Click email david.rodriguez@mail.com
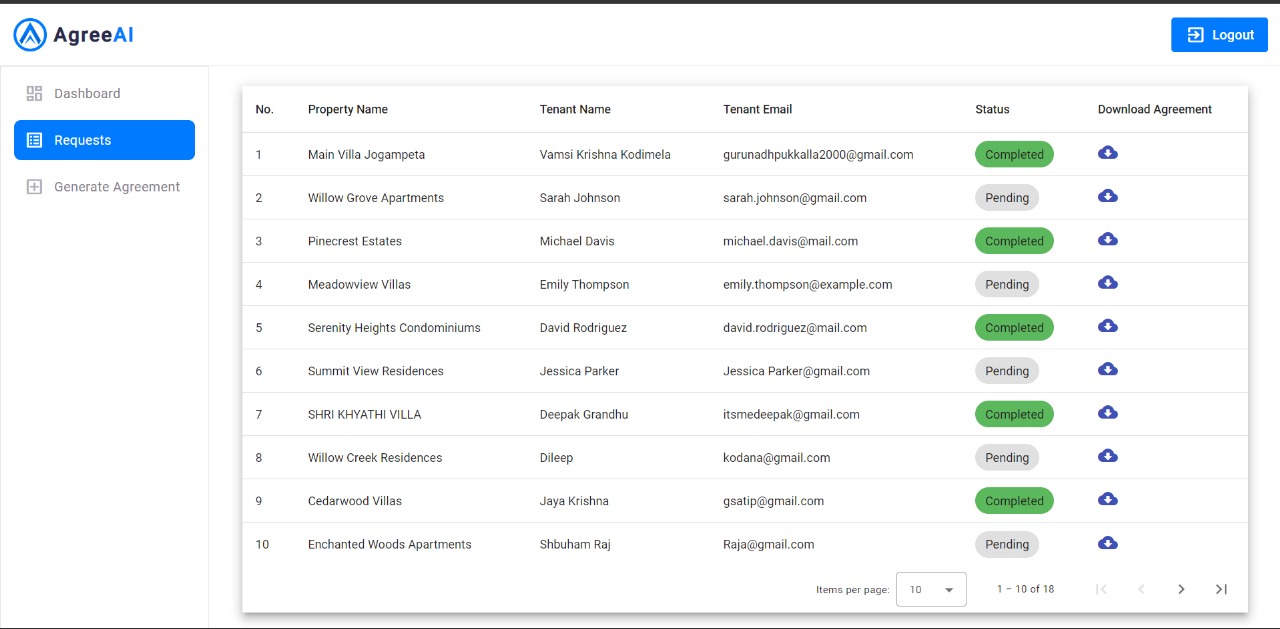Viewport: 1280px width, 629px height. pos(795,328)
